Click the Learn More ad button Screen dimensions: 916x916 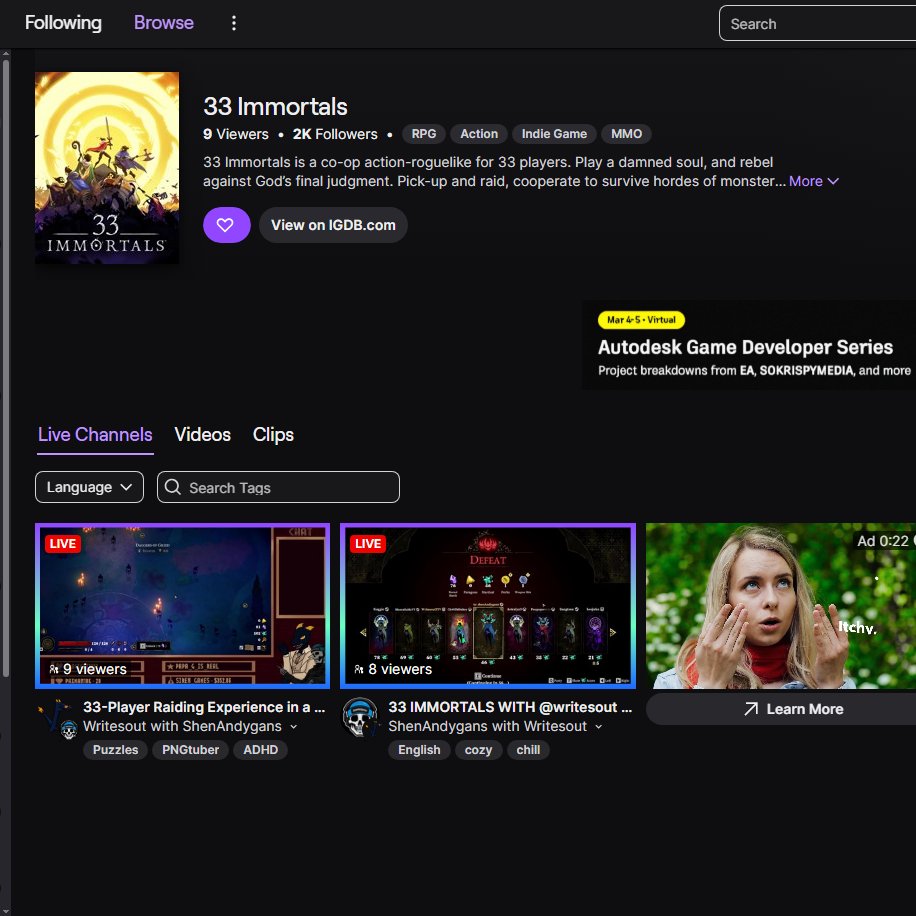click(x=781, y=709)
